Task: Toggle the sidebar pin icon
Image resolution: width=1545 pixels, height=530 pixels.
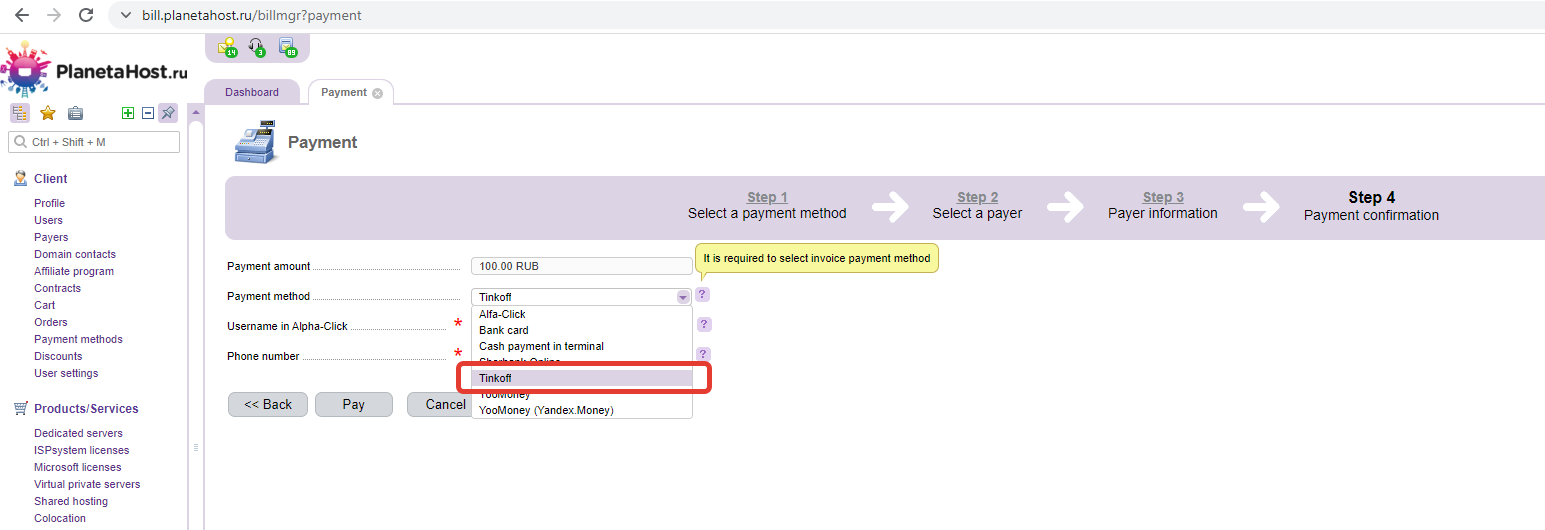Action: (x=167, y=113)
